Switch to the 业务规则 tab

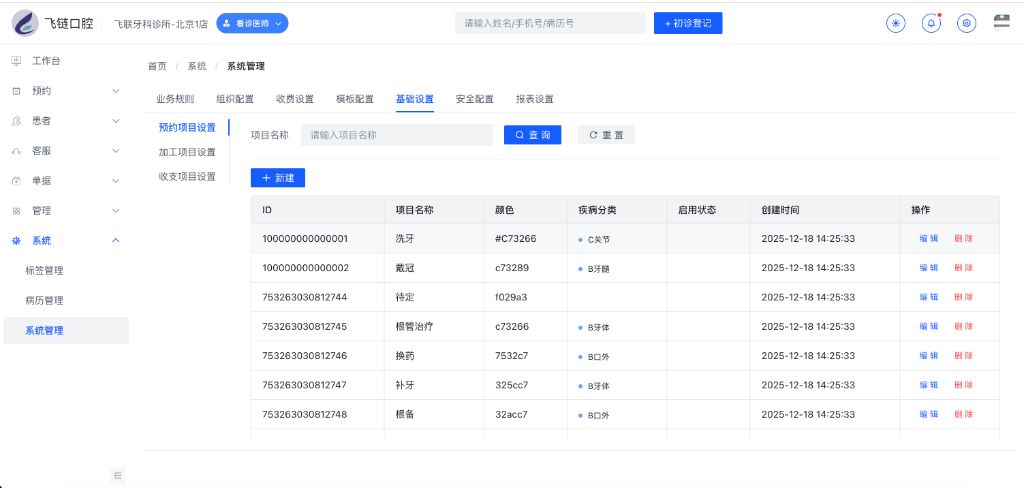pyautogui.click(x=175, y=99)
